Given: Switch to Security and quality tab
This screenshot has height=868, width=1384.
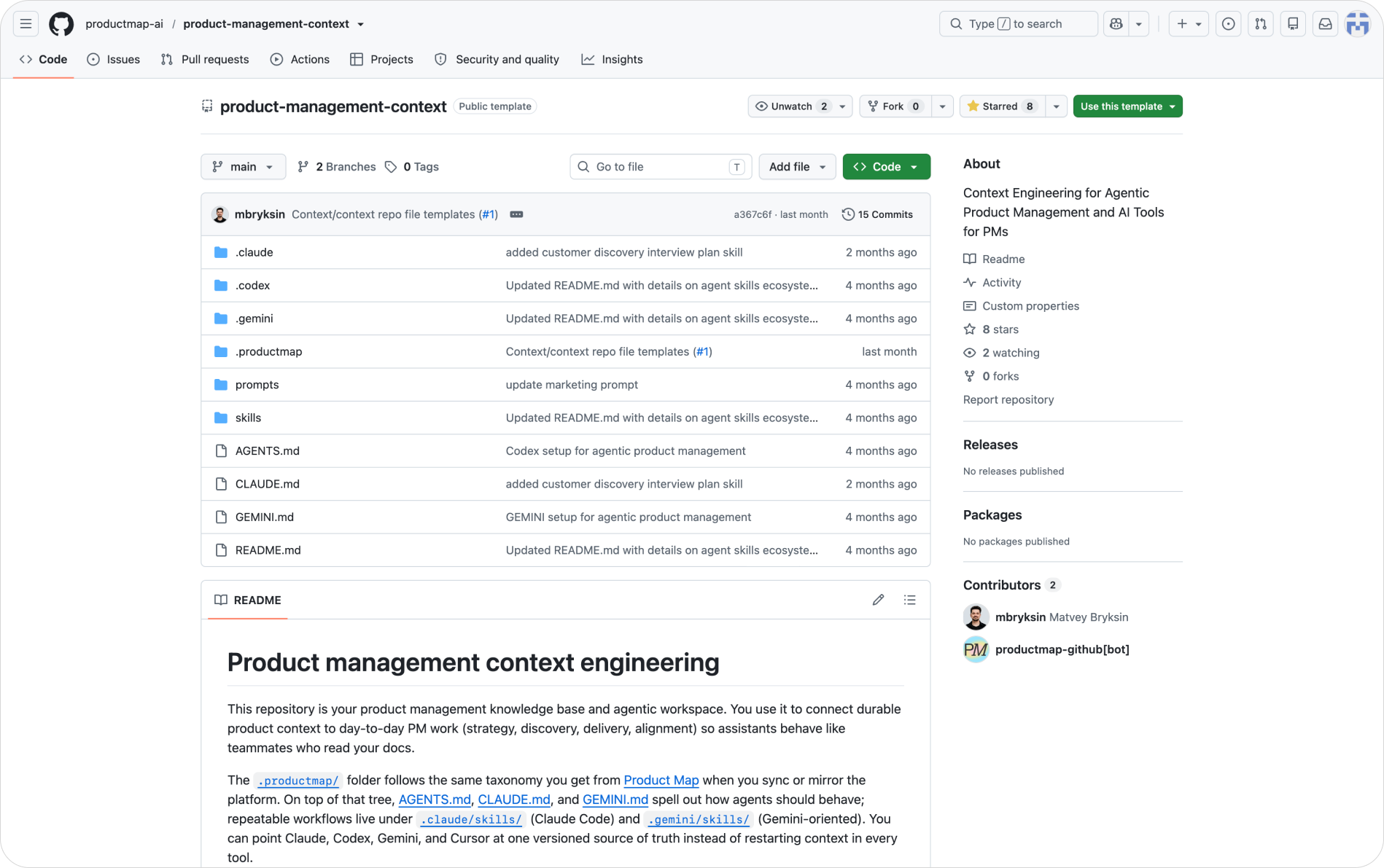Looking at the screenshot, I should pos(497,60).
